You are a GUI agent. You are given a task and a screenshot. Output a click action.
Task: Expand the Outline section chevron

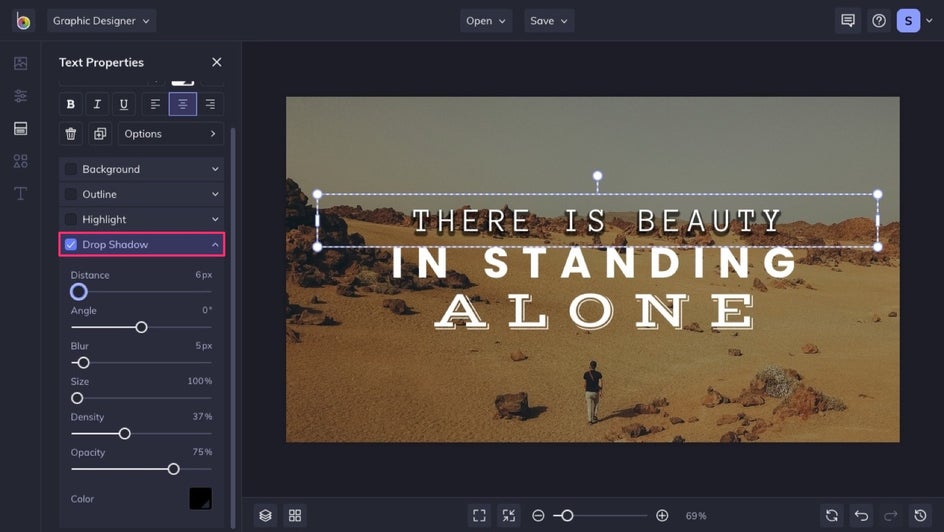(x=215, y=194)
